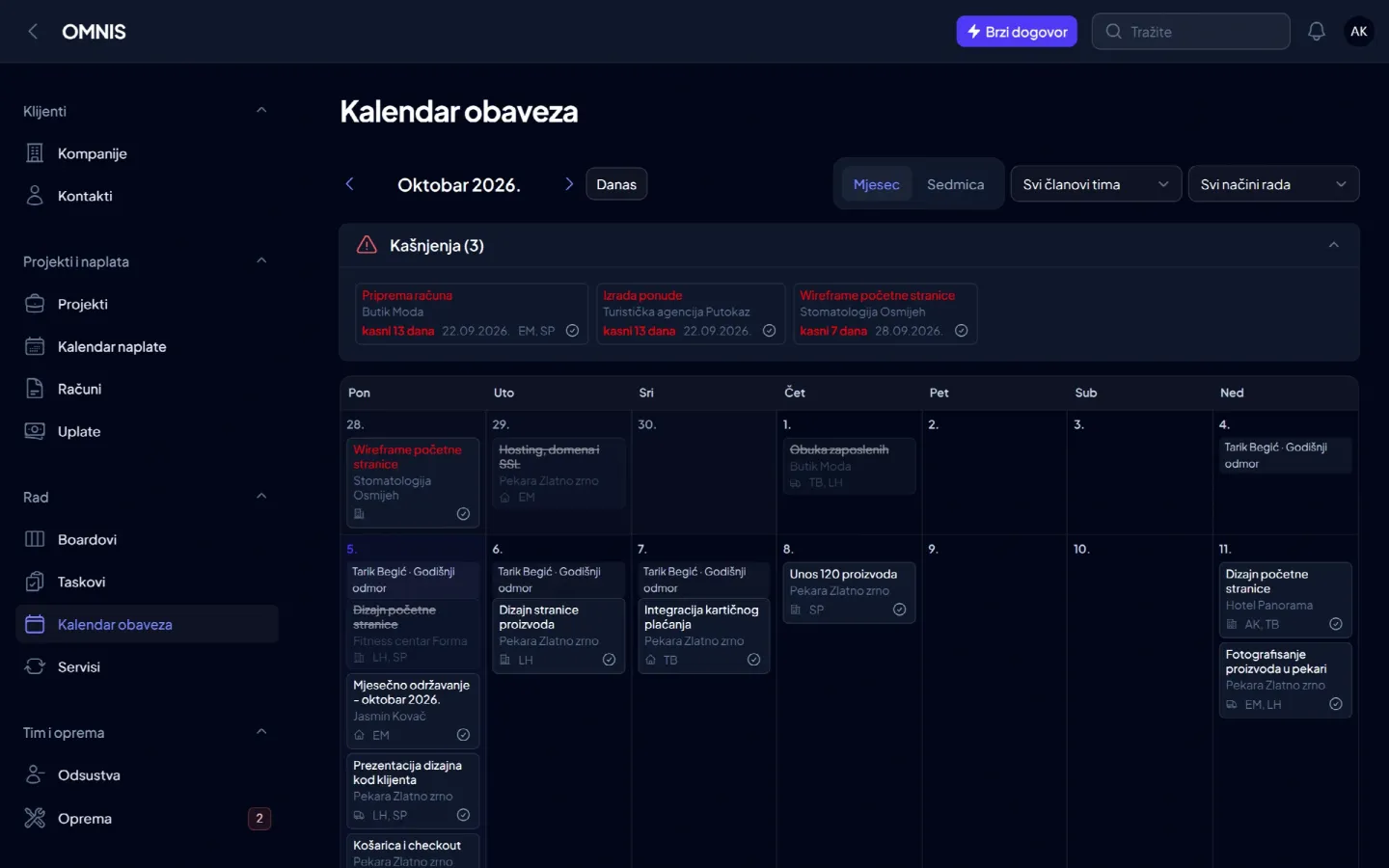The height and width of the screenshot is (868, 1389).
Task: Select Kalendar obaveza in the sidebar
Action: click(147, 624)
